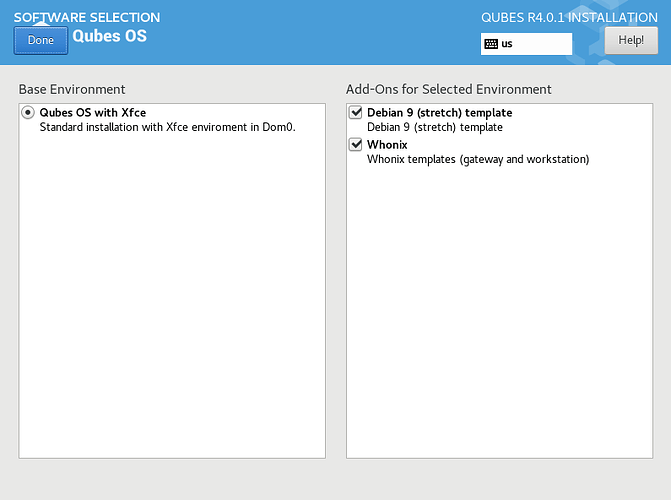Click 'QUBES R4.0.1 INSTALLATION' header text
Screen dimensions: 671x500
click(569, 18)
